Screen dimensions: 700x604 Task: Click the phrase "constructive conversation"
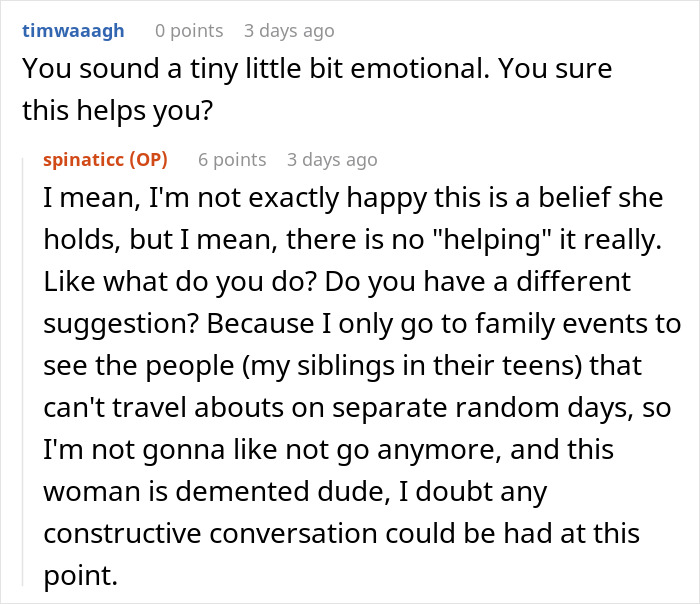(x=250, y=534)
